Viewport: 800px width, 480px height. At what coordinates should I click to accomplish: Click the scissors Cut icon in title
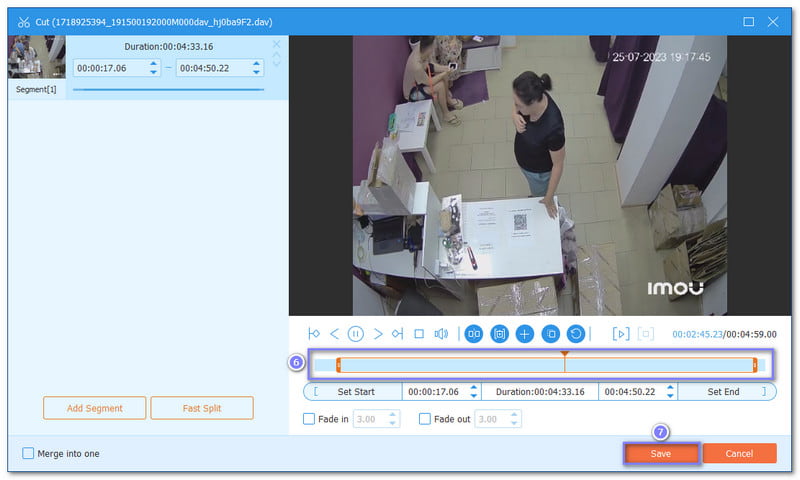pyautogui.click(x=23, y=22)
